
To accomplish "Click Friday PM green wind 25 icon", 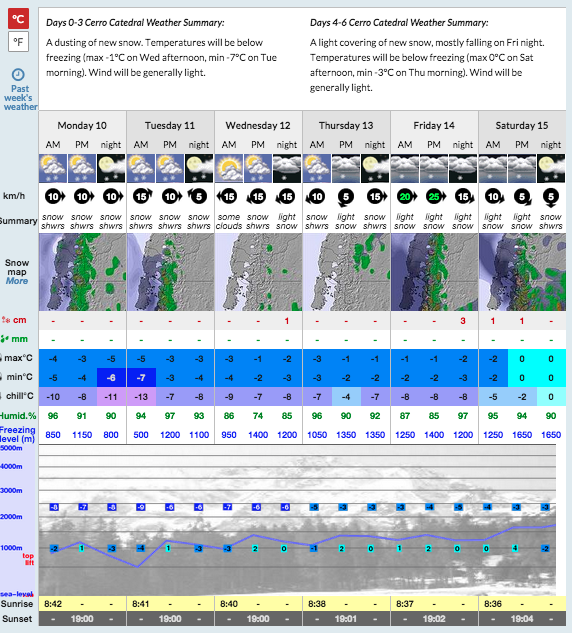I will [435, 197].
